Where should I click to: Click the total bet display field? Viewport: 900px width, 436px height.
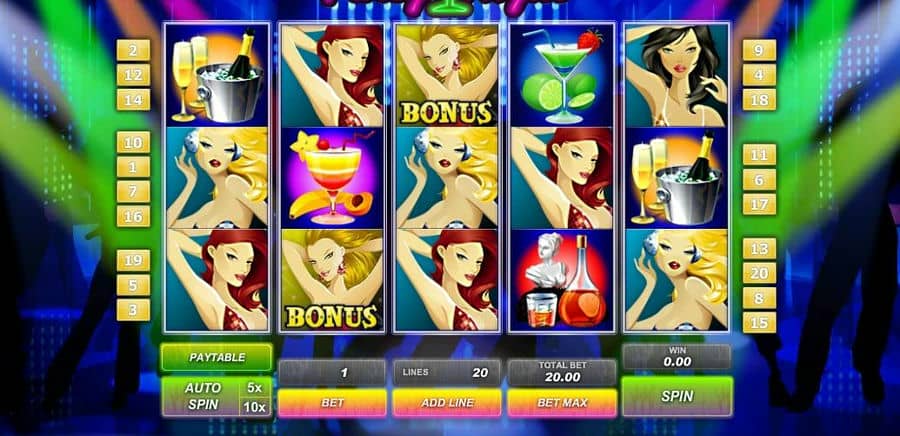point(562,372)
